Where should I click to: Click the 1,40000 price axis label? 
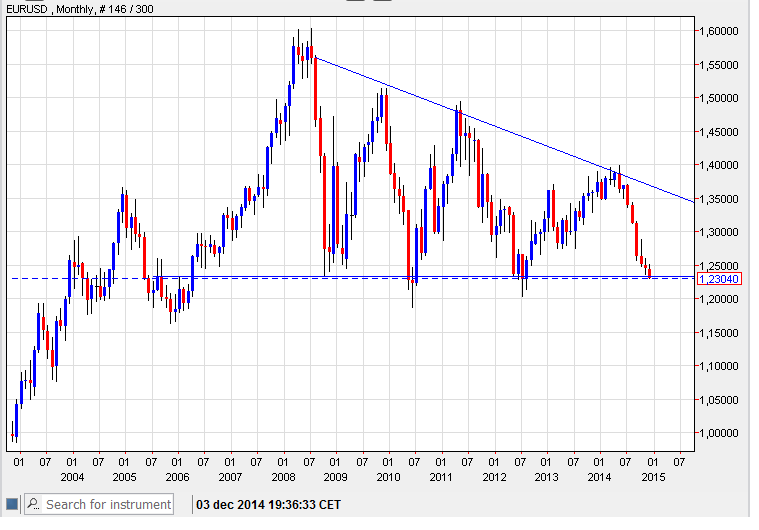(x=720, y=165)
